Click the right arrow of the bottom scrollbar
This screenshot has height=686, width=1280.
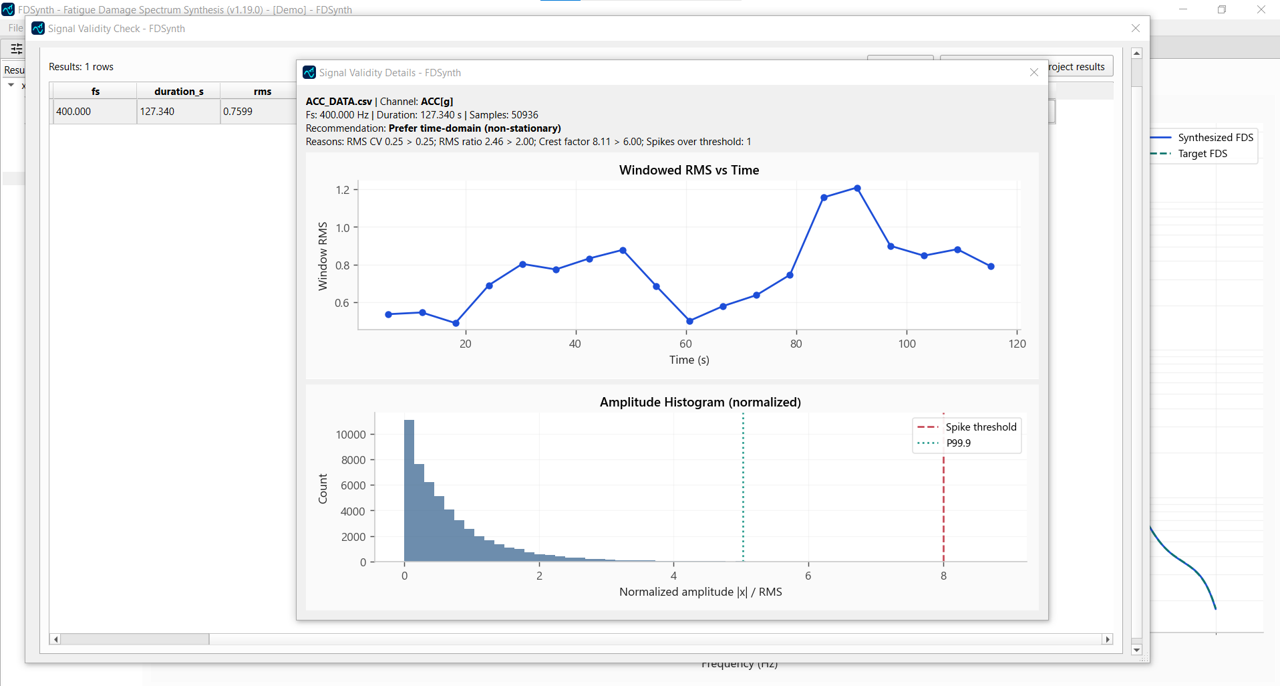click(x=1109, y=638)
